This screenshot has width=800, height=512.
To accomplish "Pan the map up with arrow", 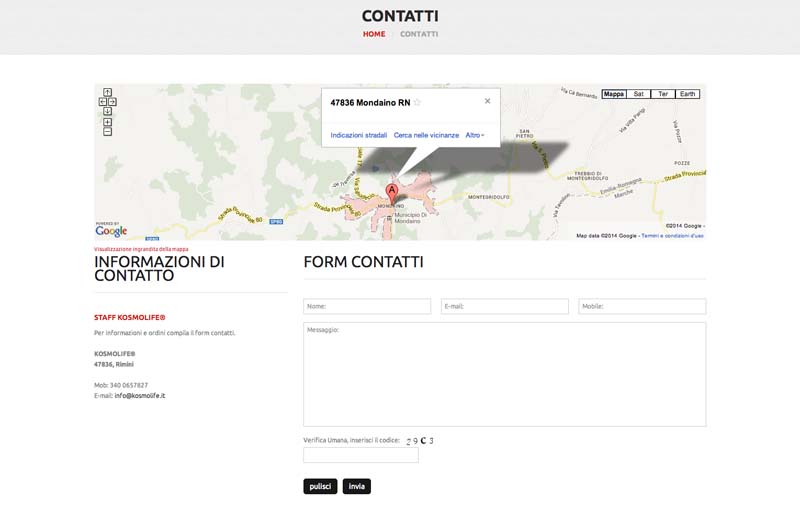I will [x=107, y=92].
